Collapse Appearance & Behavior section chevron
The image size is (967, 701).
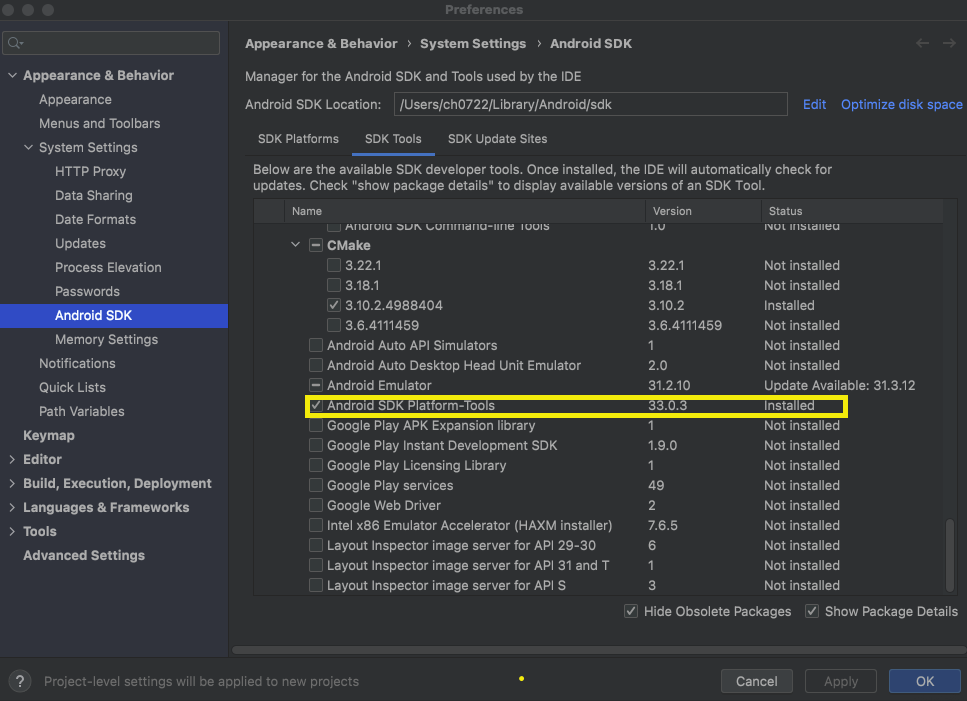tap(12, 75)
